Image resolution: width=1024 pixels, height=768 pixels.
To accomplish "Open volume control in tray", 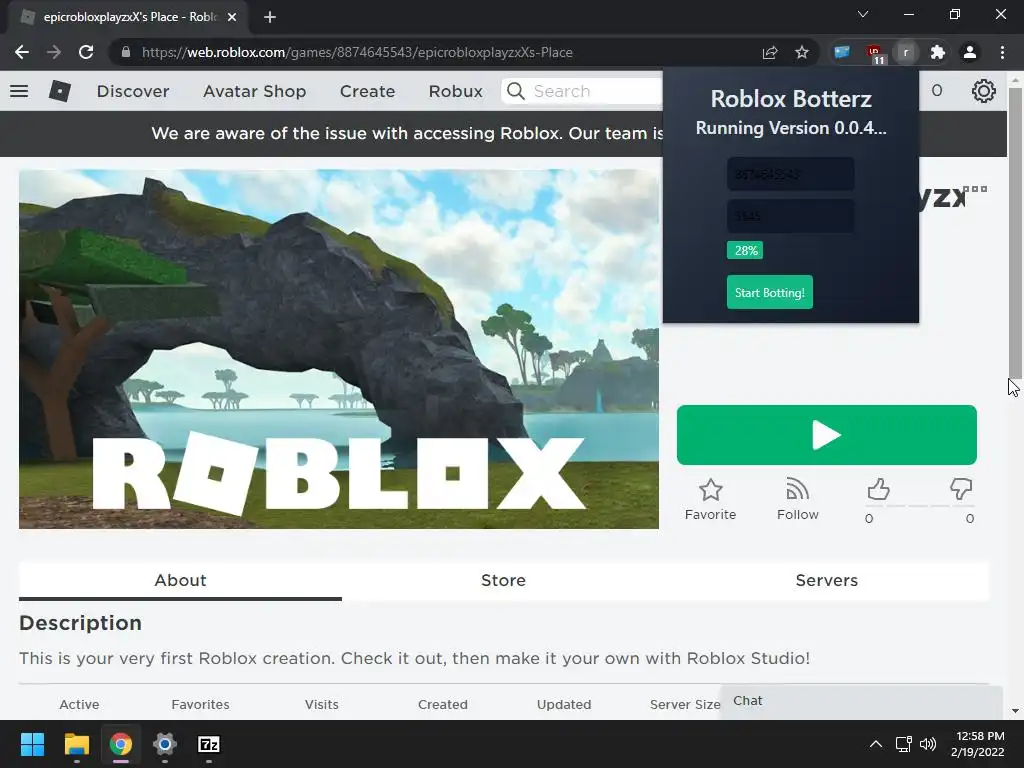I will (927, 744).
